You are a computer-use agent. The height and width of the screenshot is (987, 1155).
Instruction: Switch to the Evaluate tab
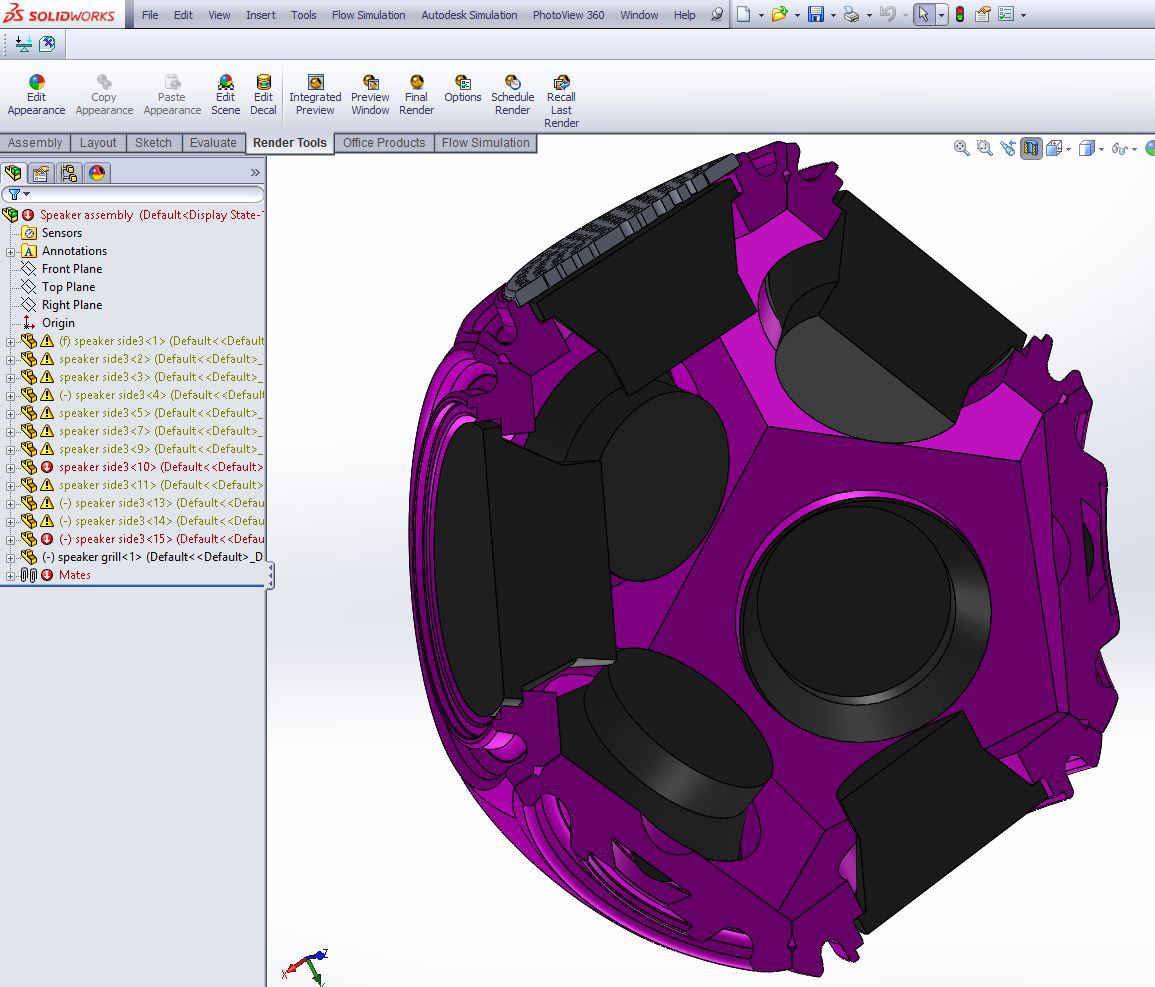pyautogui.click(x=213, y=143)
